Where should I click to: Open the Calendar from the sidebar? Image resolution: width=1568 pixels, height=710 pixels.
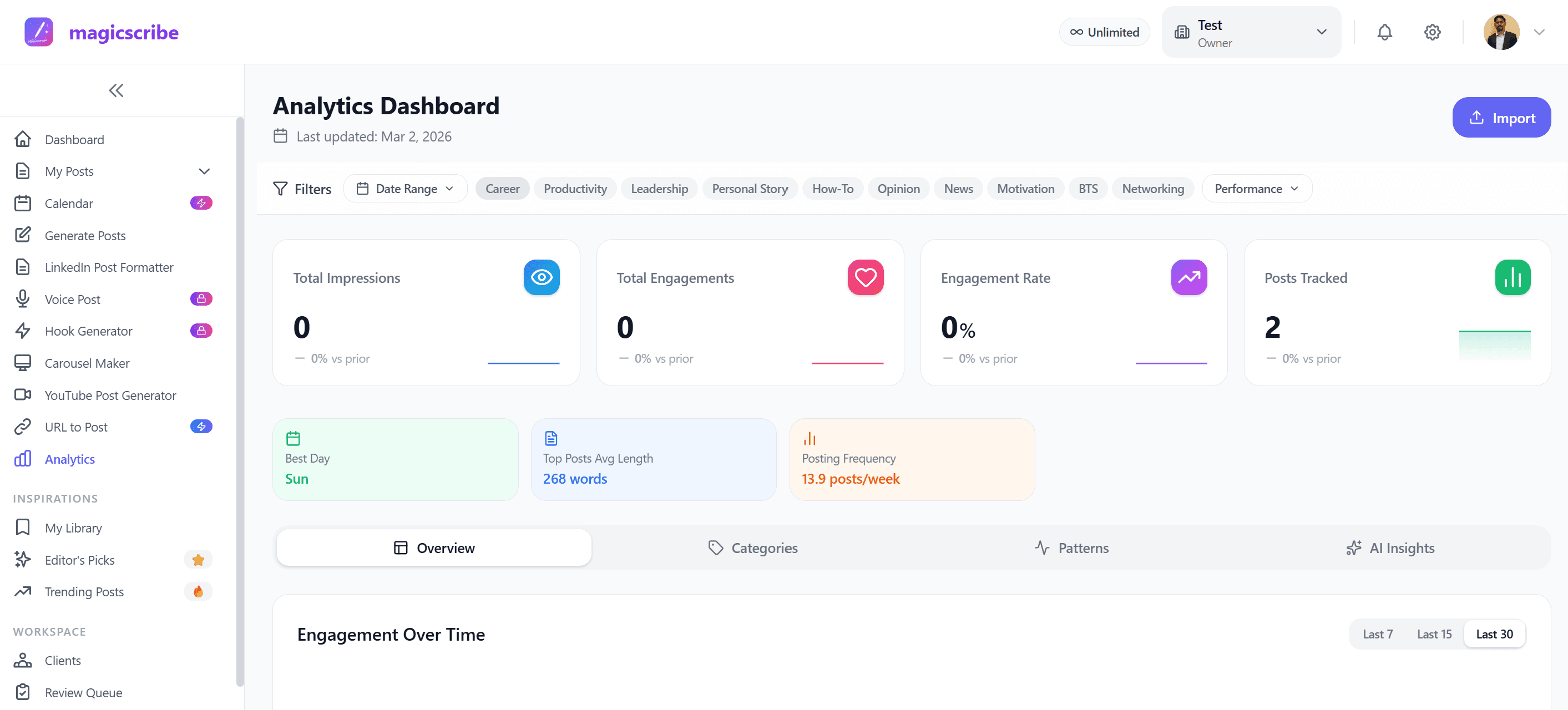(69, 203)
